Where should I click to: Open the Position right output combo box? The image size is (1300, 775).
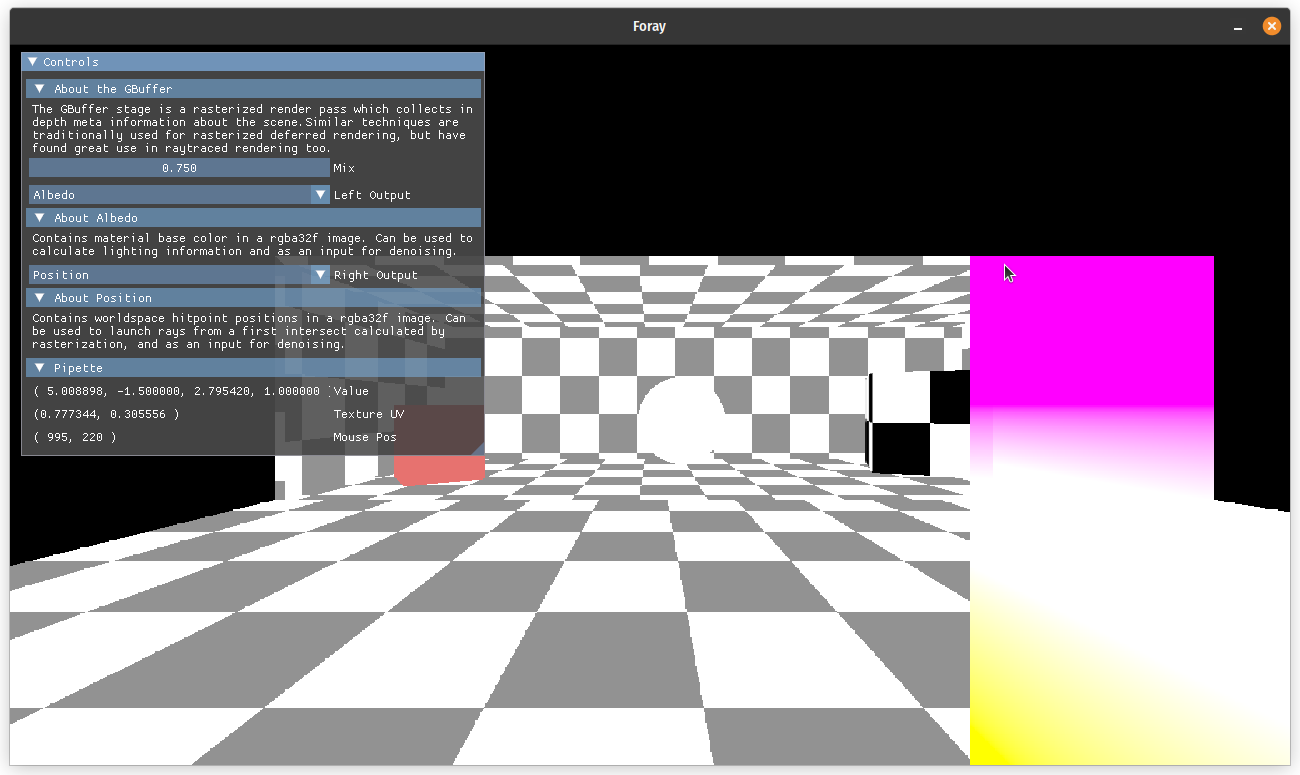(x=179, y=275)
